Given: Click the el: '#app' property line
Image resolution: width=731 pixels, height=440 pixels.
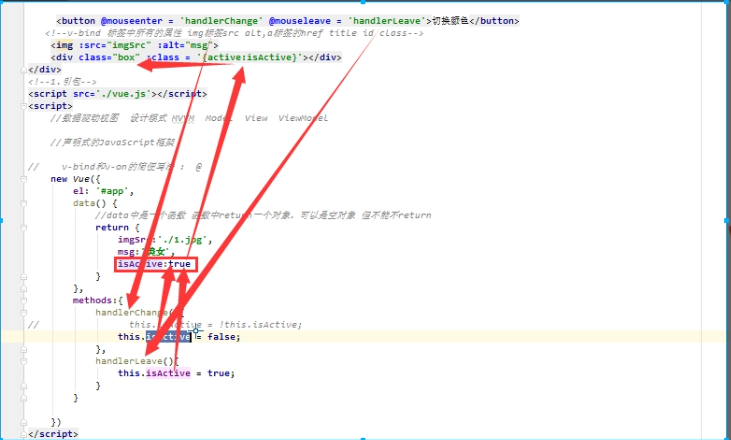Looking at the screenshot, I should click(x=103, y=191).
